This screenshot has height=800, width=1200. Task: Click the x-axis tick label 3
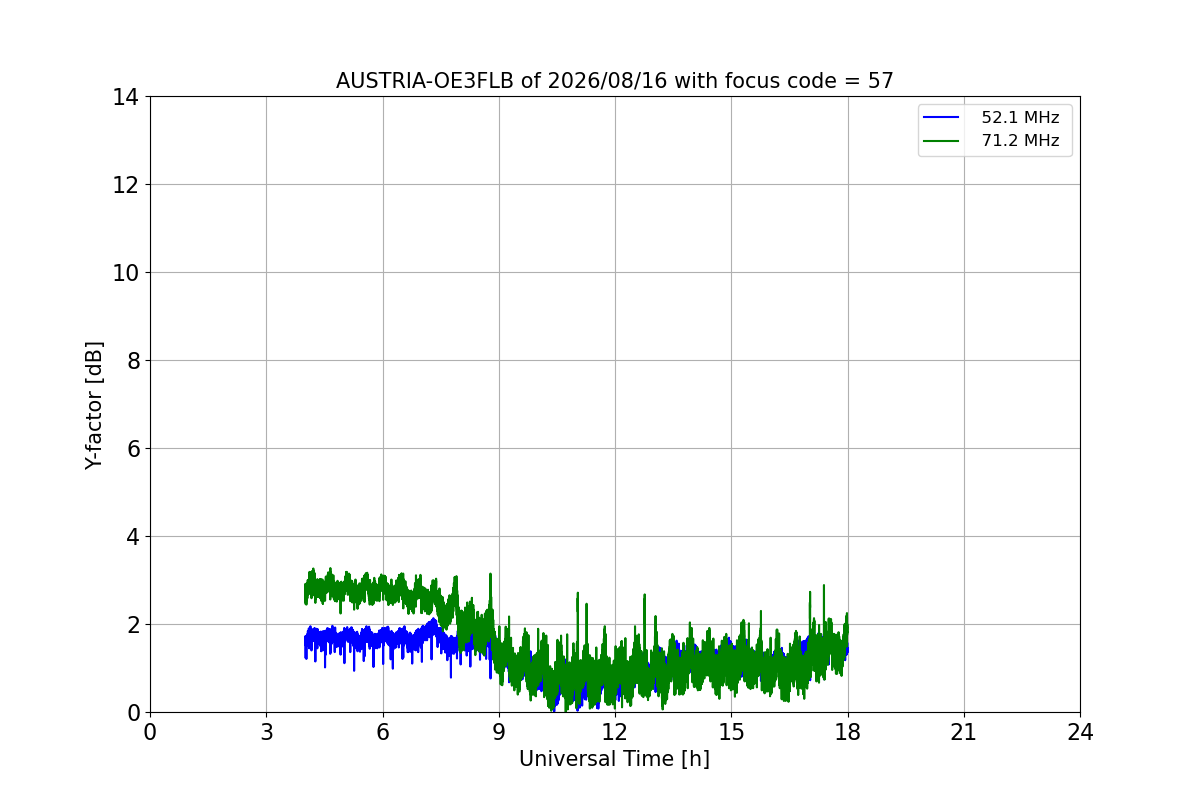point(266,732)
